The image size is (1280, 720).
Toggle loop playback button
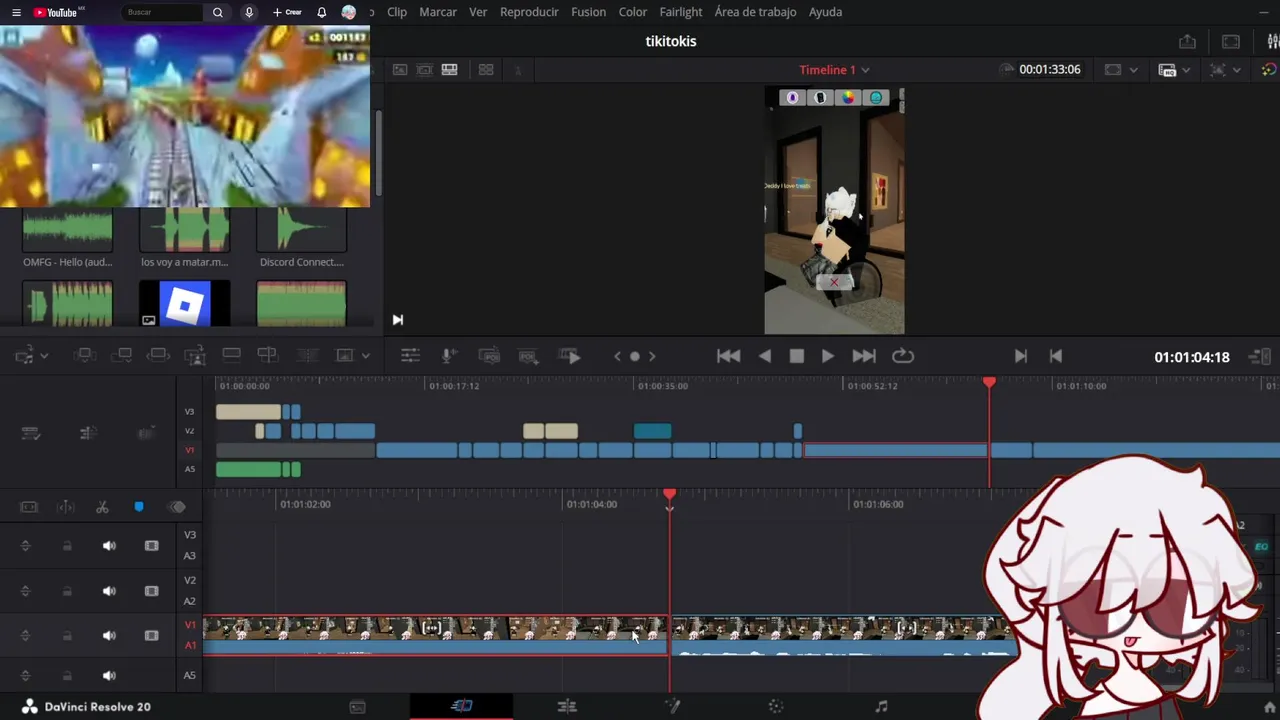(x=903, y=356)
